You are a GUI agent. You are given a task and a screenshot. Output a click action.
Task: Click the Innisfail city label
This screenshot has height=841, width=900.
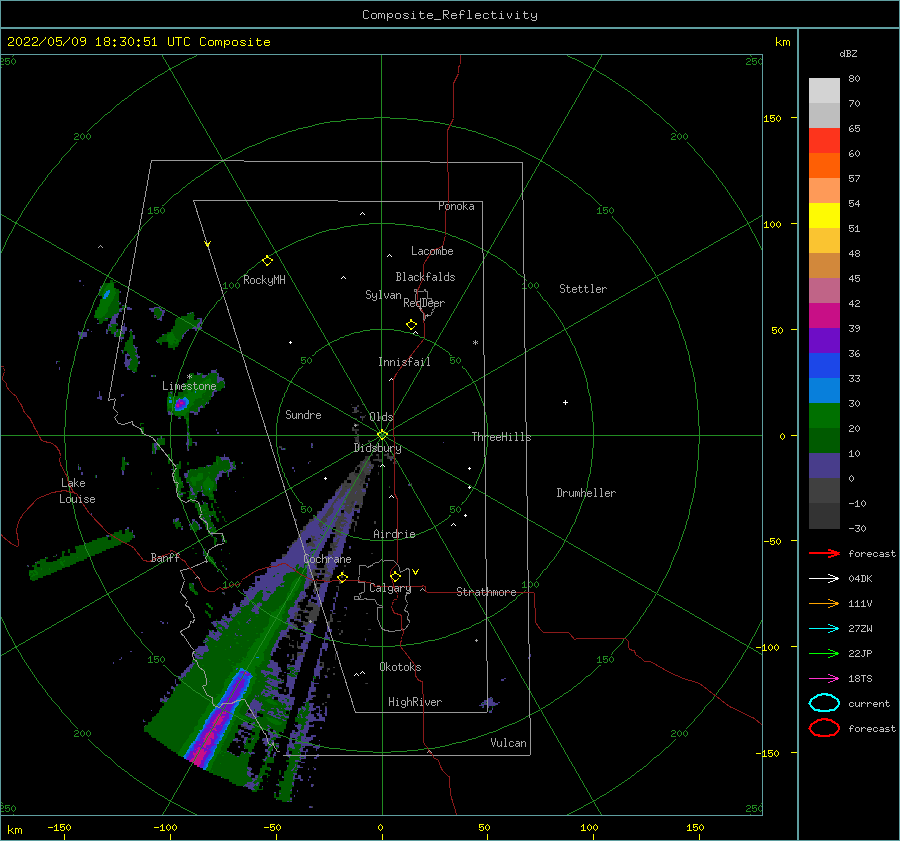[404, 362]
